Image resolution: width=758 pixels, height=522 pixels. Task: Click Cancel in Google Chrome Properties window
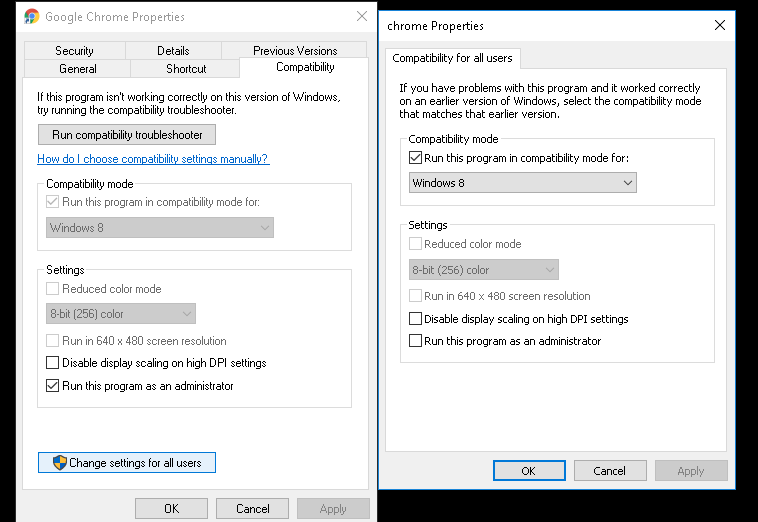[x=252, y=508]
